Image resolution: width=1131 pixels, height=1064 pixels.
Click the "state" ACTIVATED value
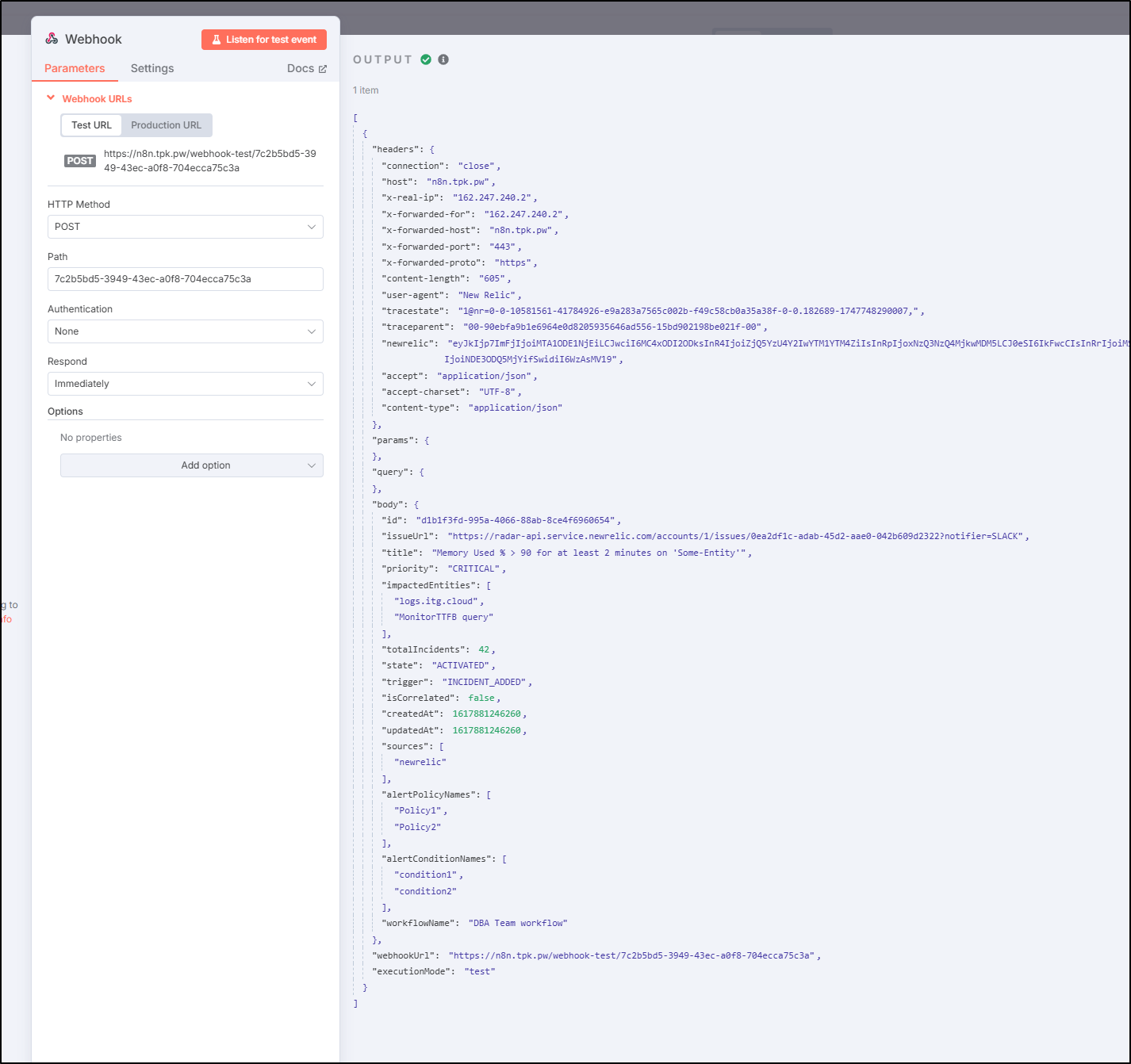coord(461,665)
